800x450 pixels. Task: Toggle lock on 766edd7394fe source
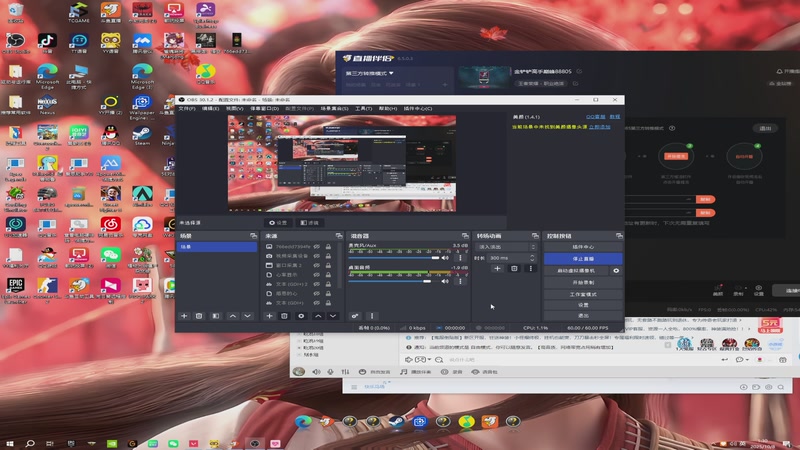coord(329,246)
